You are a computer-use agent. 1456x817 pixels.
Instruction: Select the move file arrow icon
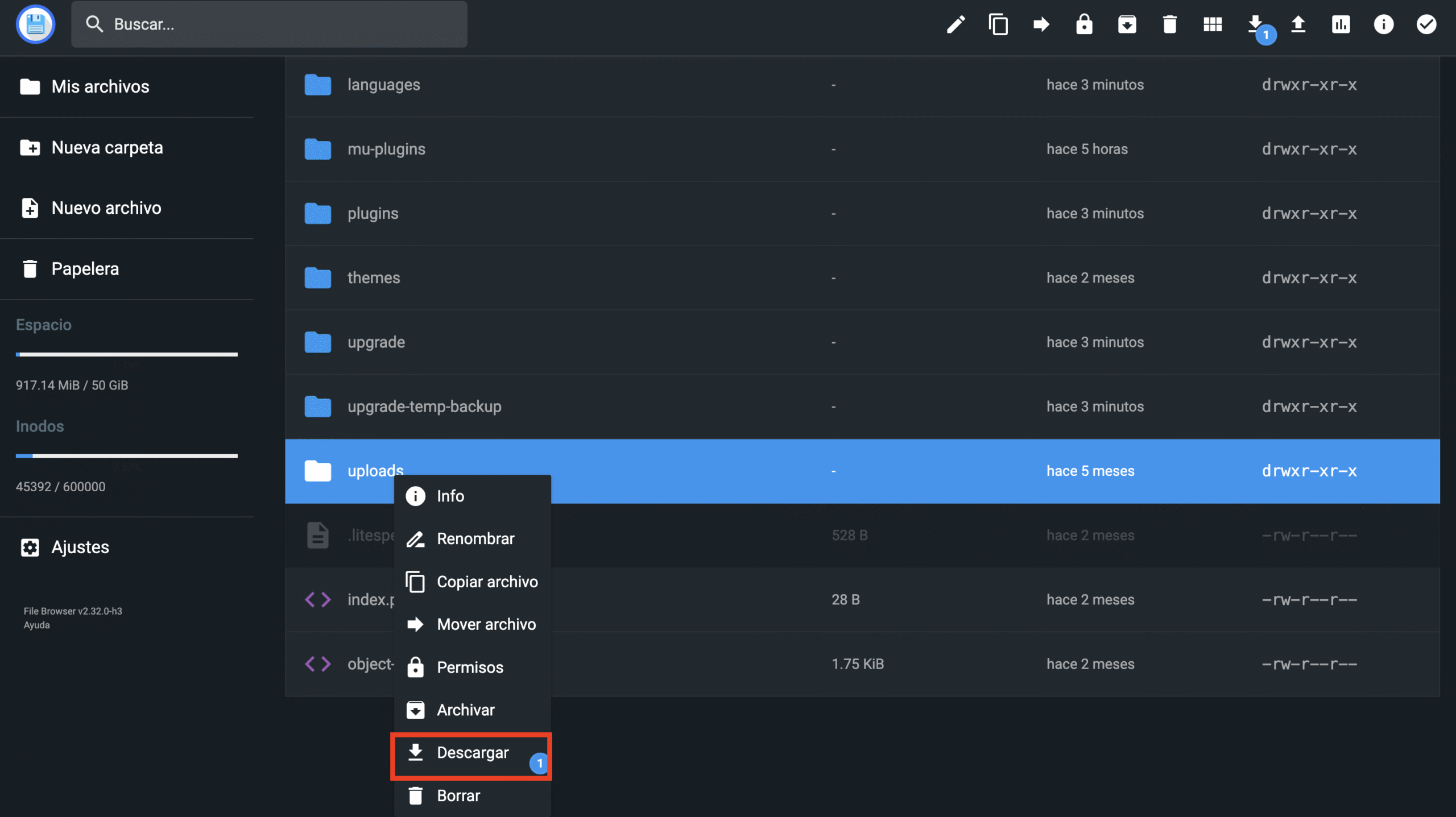[1041, 24]
